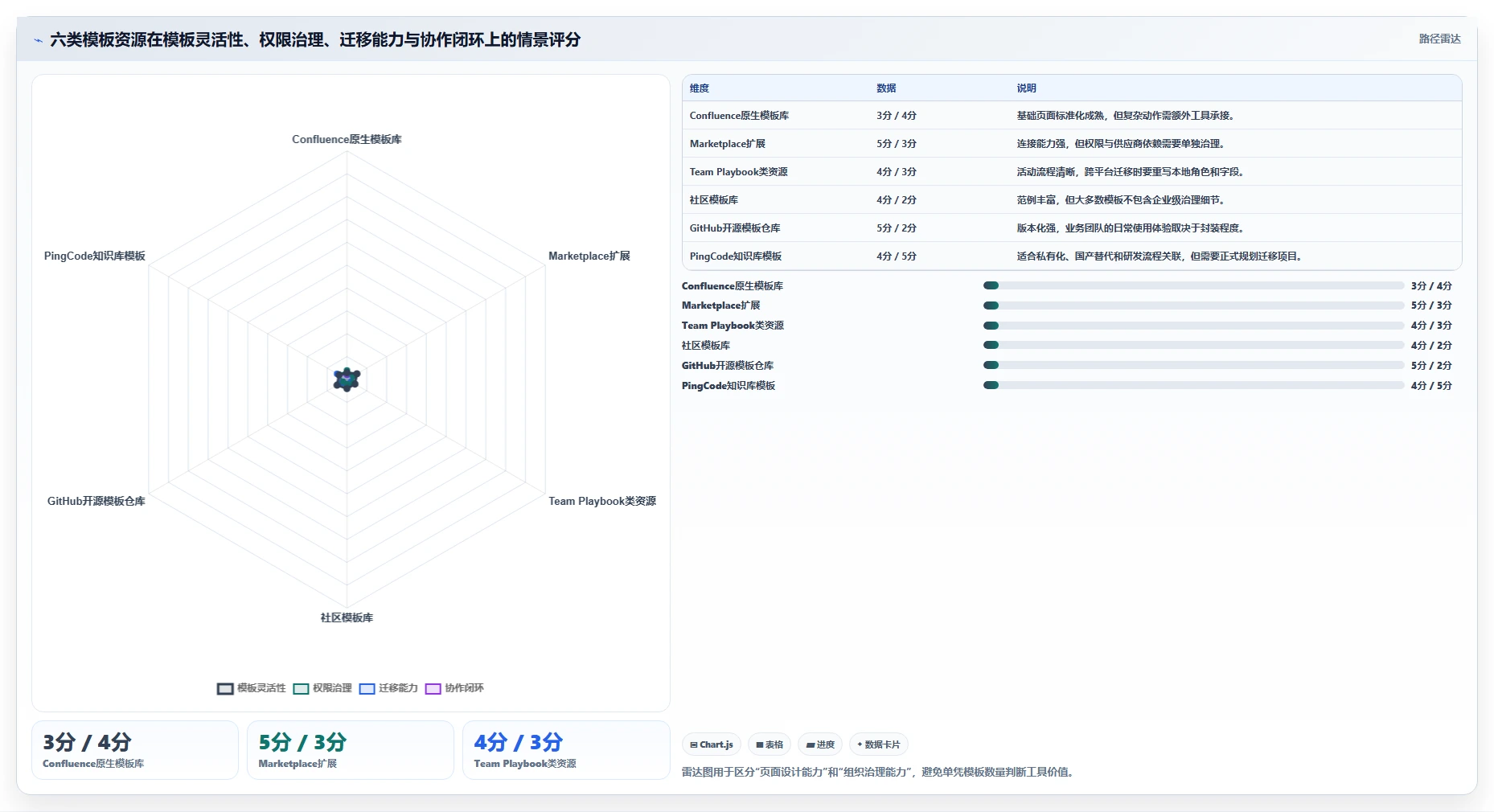Select the Marketplace扩展 cell in the table
Screen dimensions: 1494x812
point(728,144)
